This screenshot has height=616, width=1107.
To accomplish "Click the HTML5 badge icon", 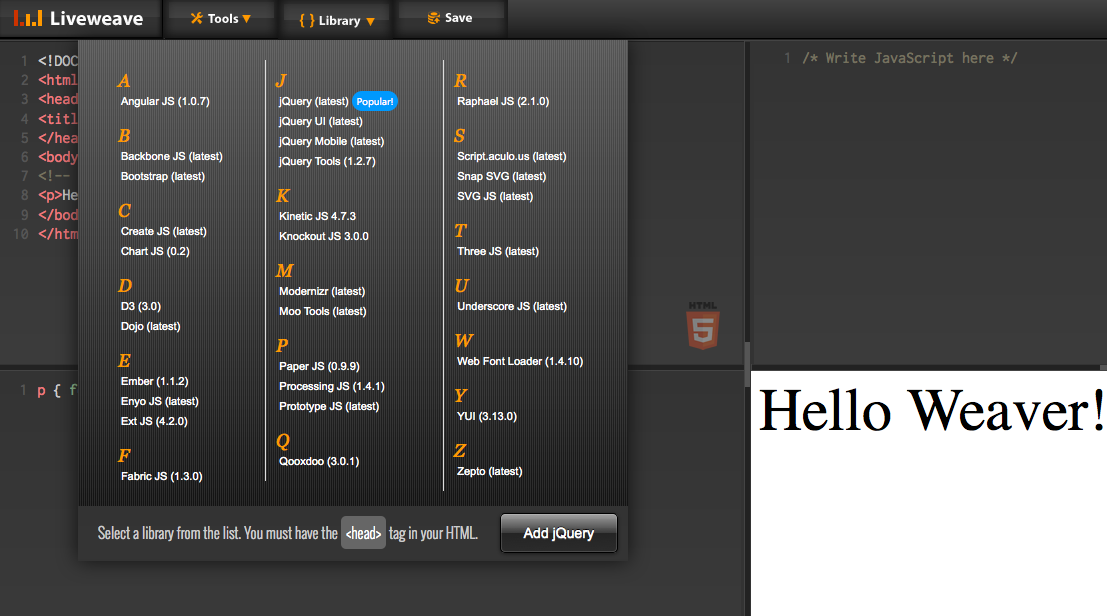I will pyautogui.click(x=702, y=325).
